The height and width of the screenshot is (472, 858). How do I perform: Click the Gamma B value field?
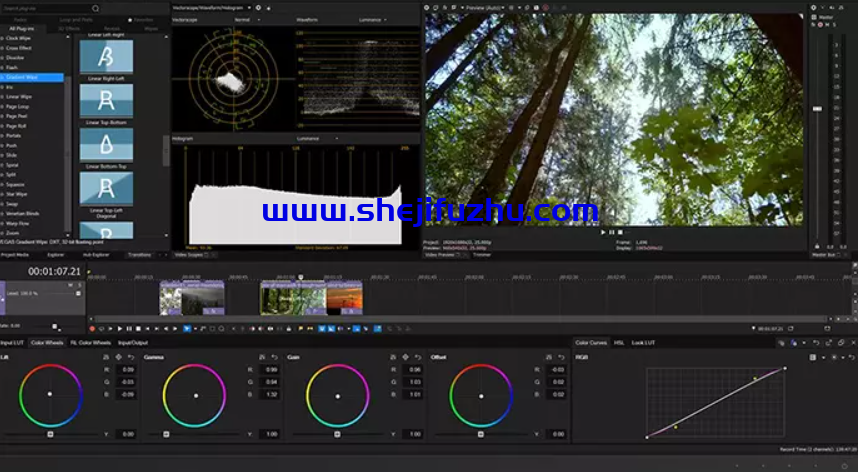(270, 394)
